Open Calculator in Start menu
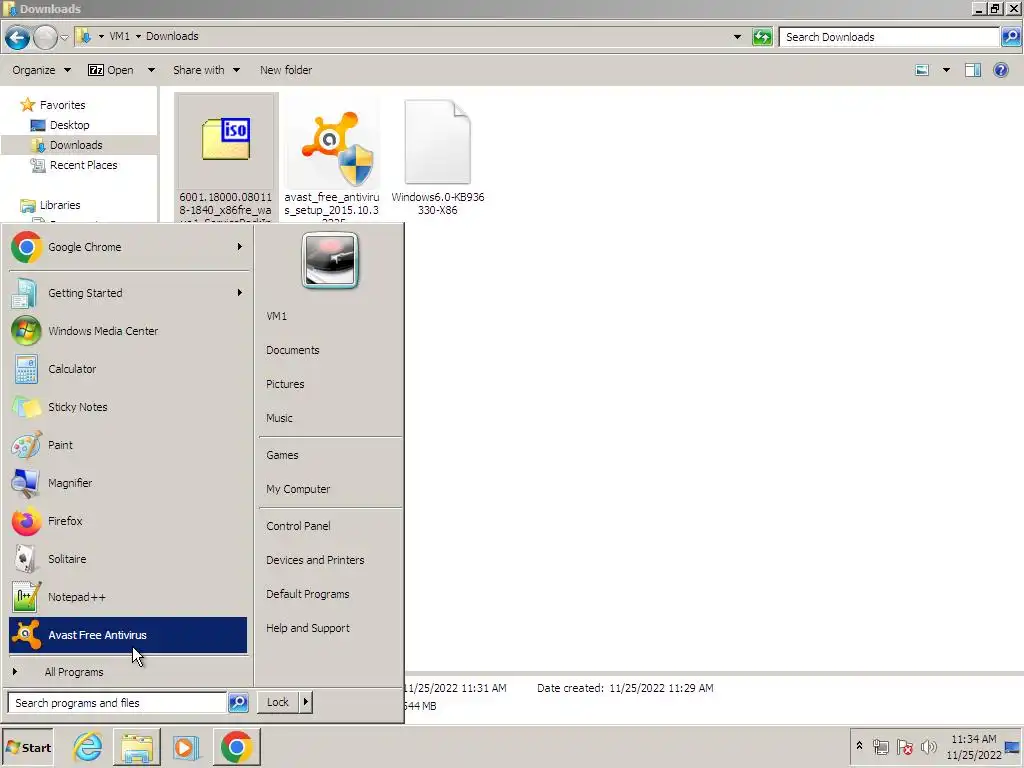Viewport: 1024px width, 768px height. click(128, 369)
